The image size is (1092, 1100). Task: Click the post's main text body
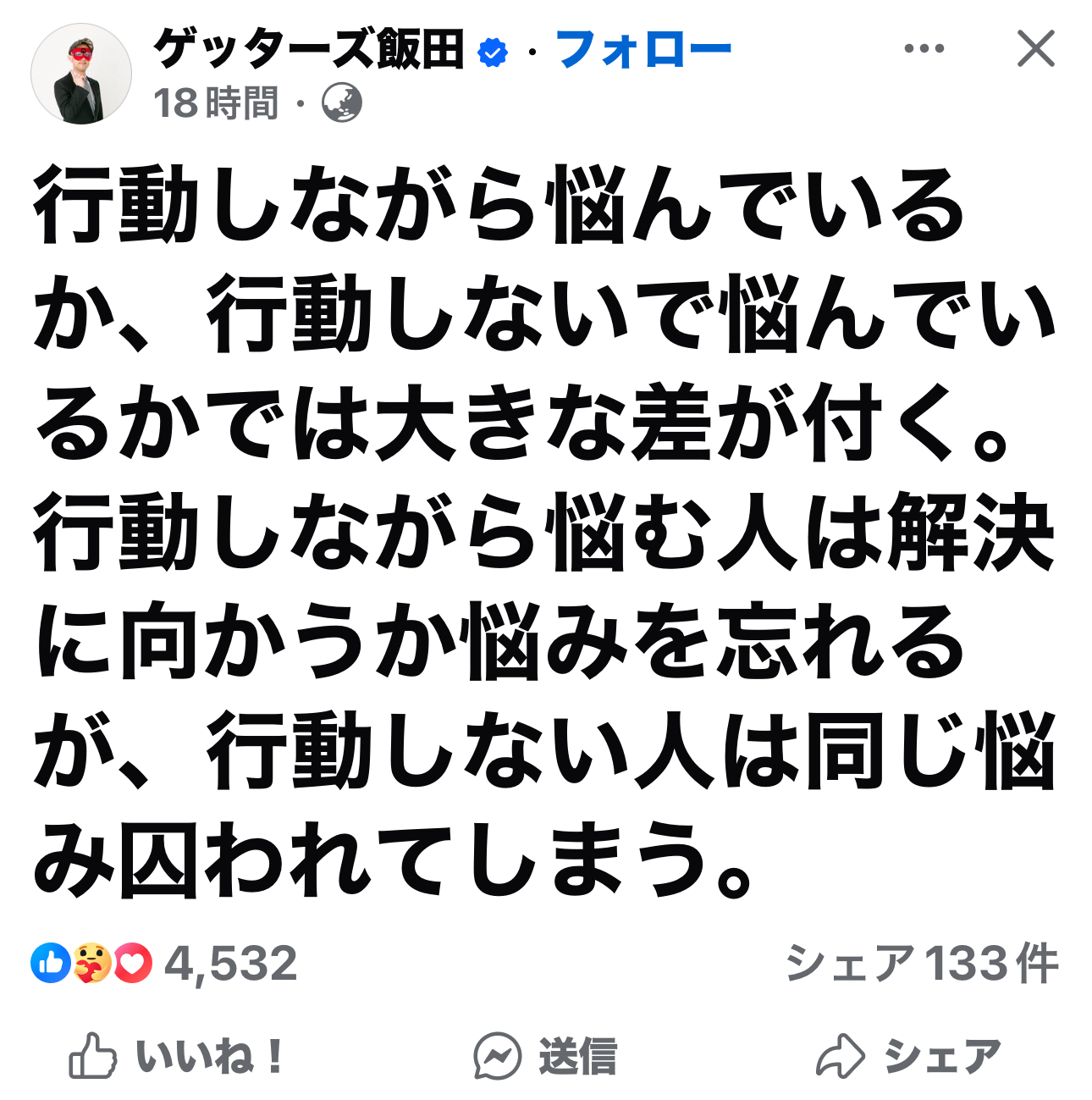(544, 532)
